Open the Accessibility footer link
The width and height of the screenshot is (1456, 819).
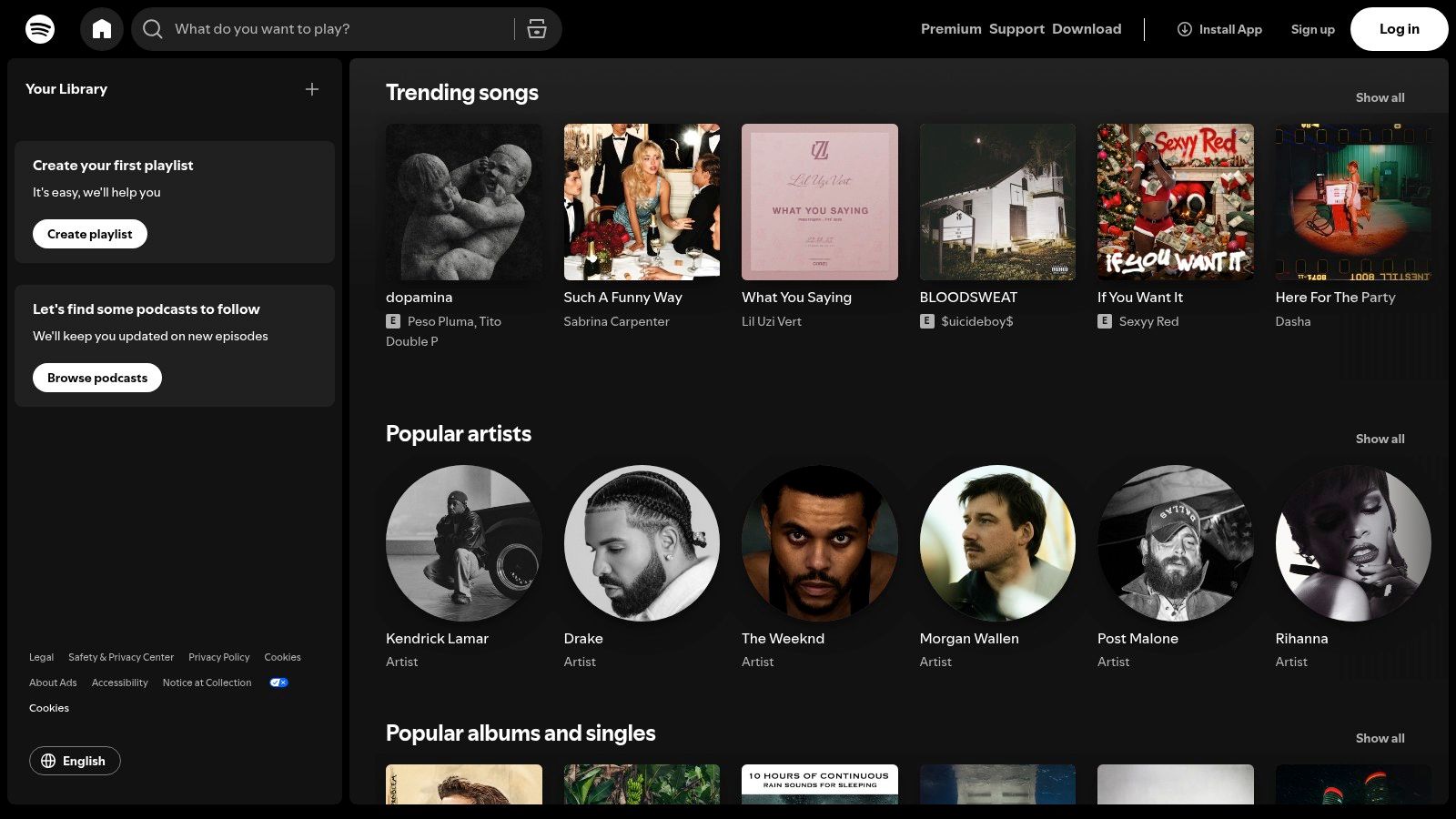point(119,682)
